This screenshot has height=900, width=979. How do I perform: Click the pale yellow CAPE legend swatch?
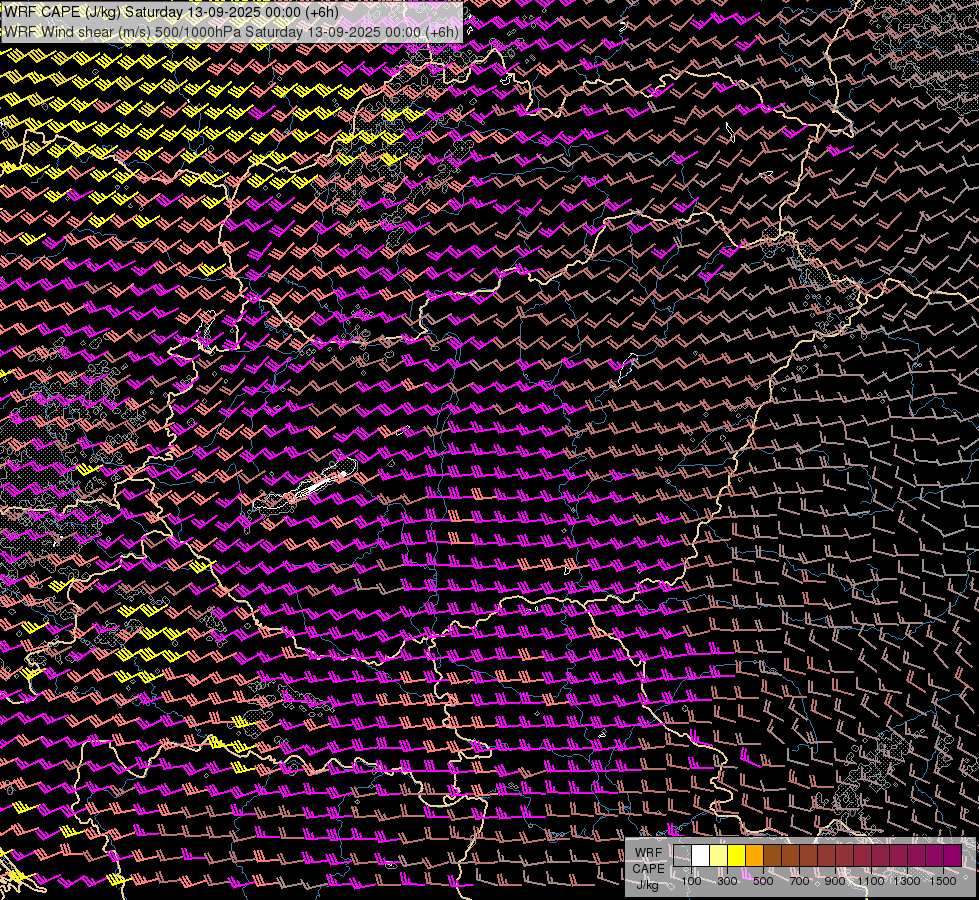[x=719, y=855]
